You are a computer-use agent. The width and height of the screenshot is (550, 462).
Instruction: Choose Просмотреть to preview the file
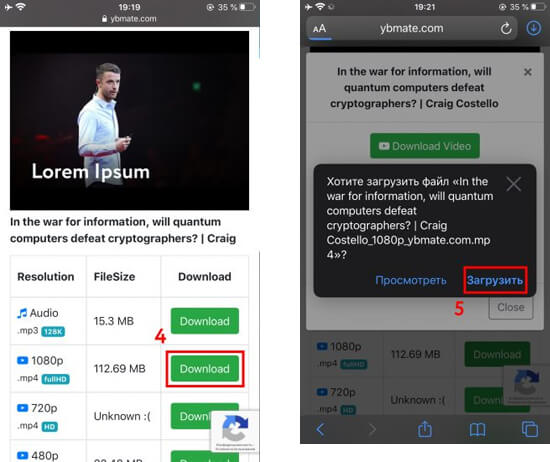pos(411,280)
